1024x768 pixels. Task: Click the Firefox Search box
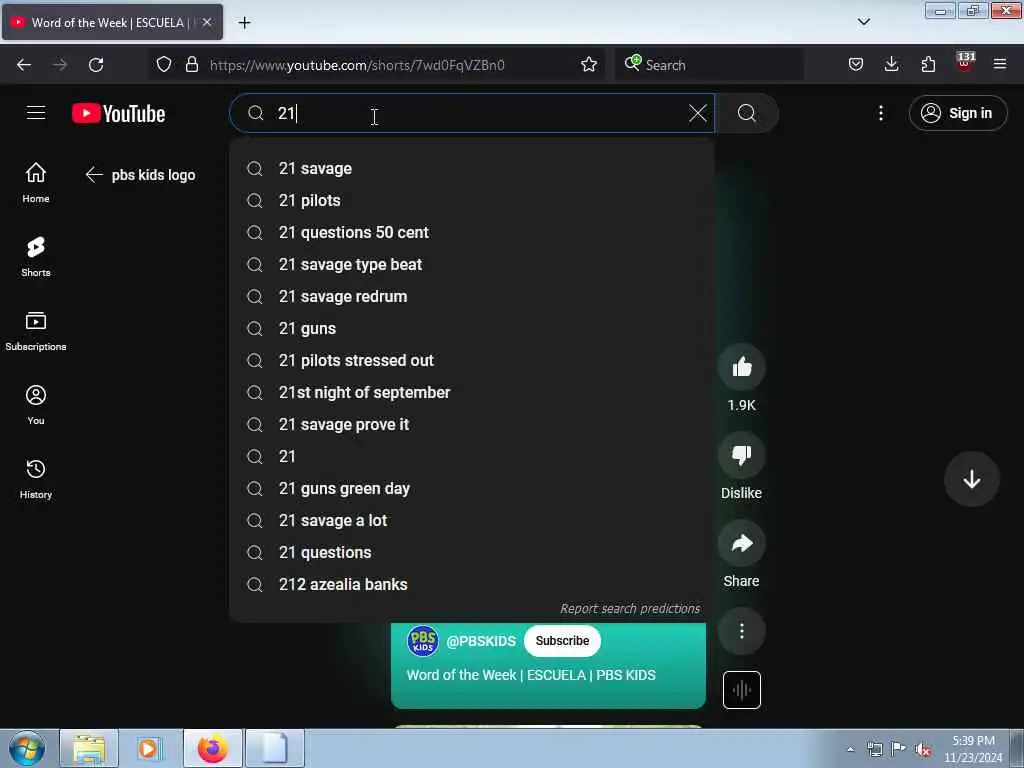tap(709, 65)
